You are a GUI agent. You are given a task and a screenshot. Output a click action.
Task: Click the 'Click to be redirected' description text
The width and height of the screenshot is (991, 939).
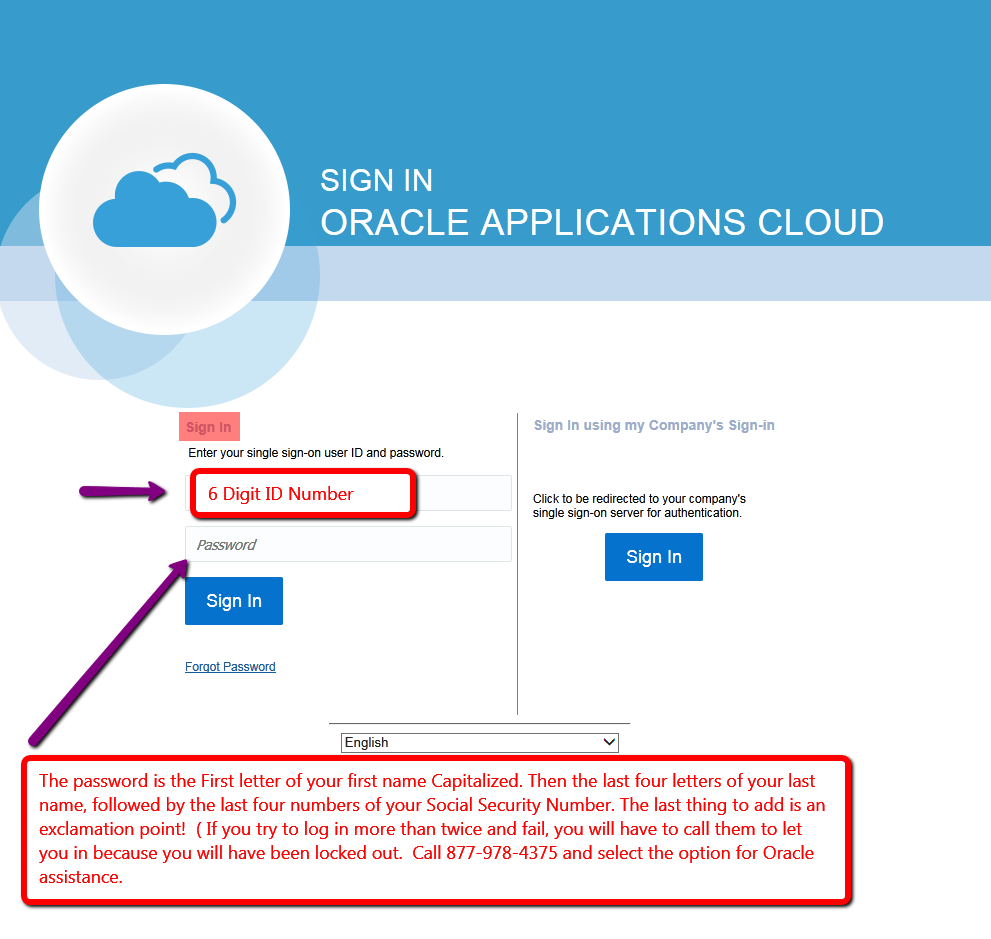click(639, 505)
